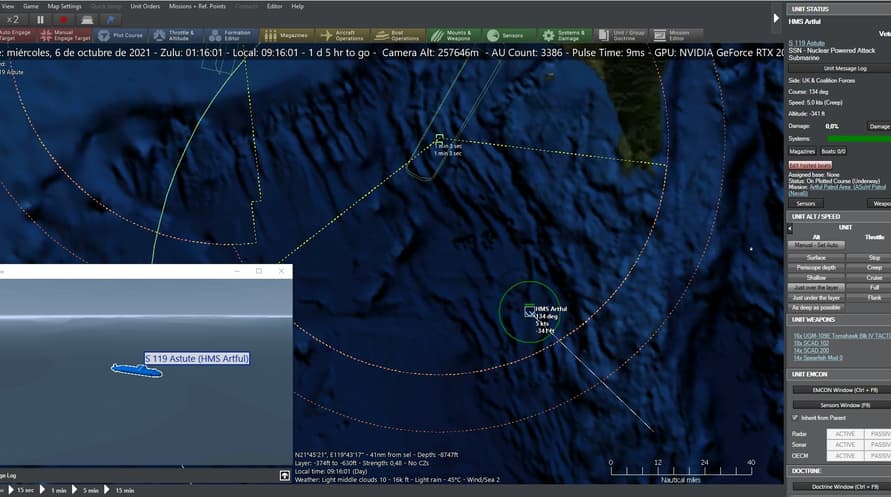891x497 pixels.
Task: Toggle Inherit from Parent checkbox
Action: pyautogui.click(x=795, y=417)
